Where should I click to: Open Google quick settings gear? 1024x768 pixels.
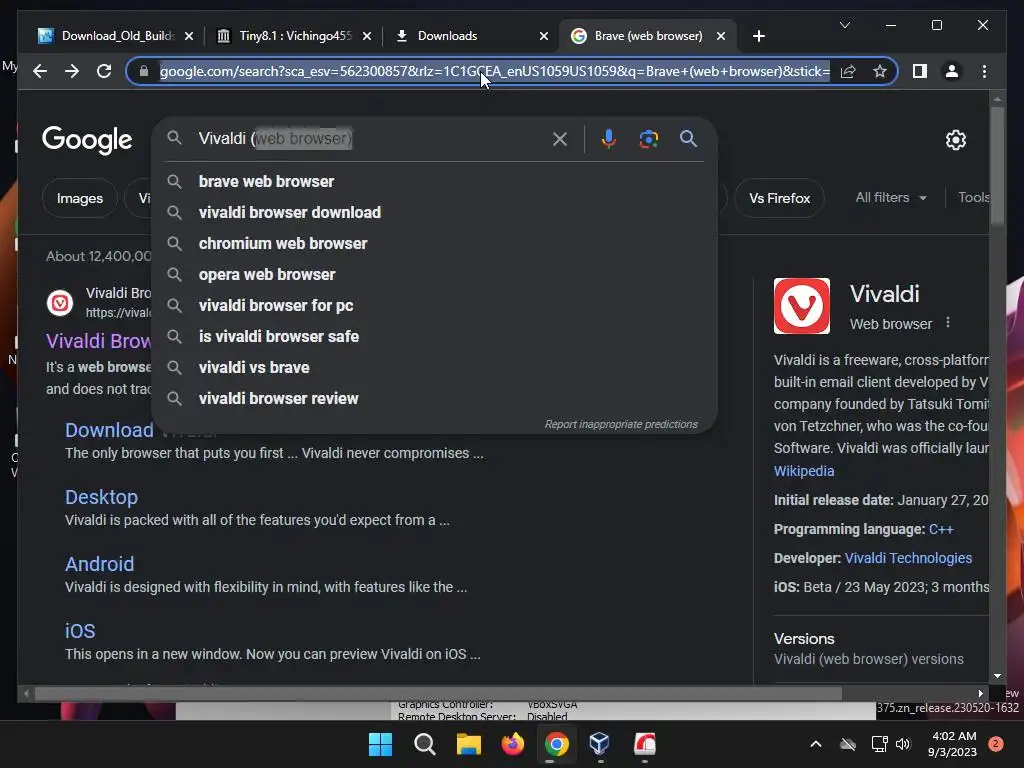pos(955,140)
